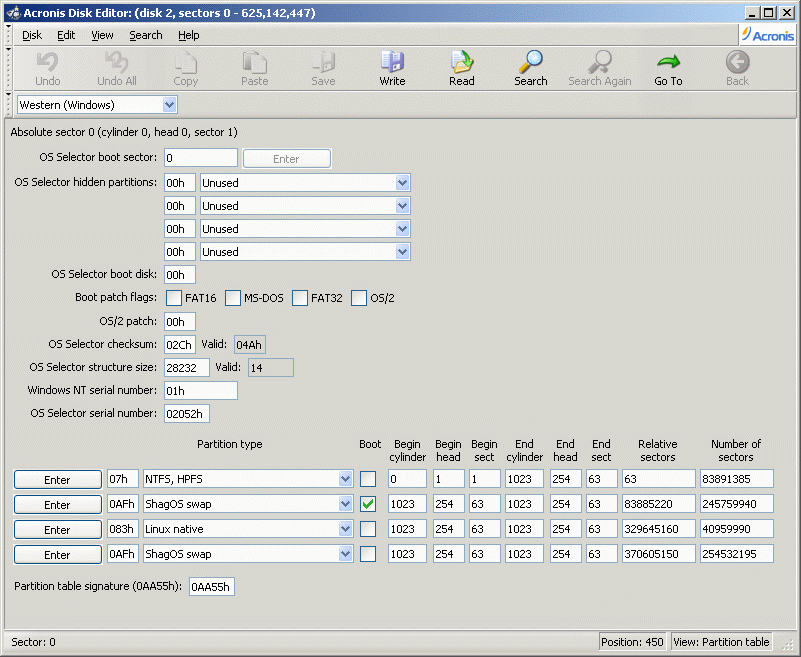Click the Back toolbar icon
Viewport: 801px width, 657px height.
[x=737, y=68]
